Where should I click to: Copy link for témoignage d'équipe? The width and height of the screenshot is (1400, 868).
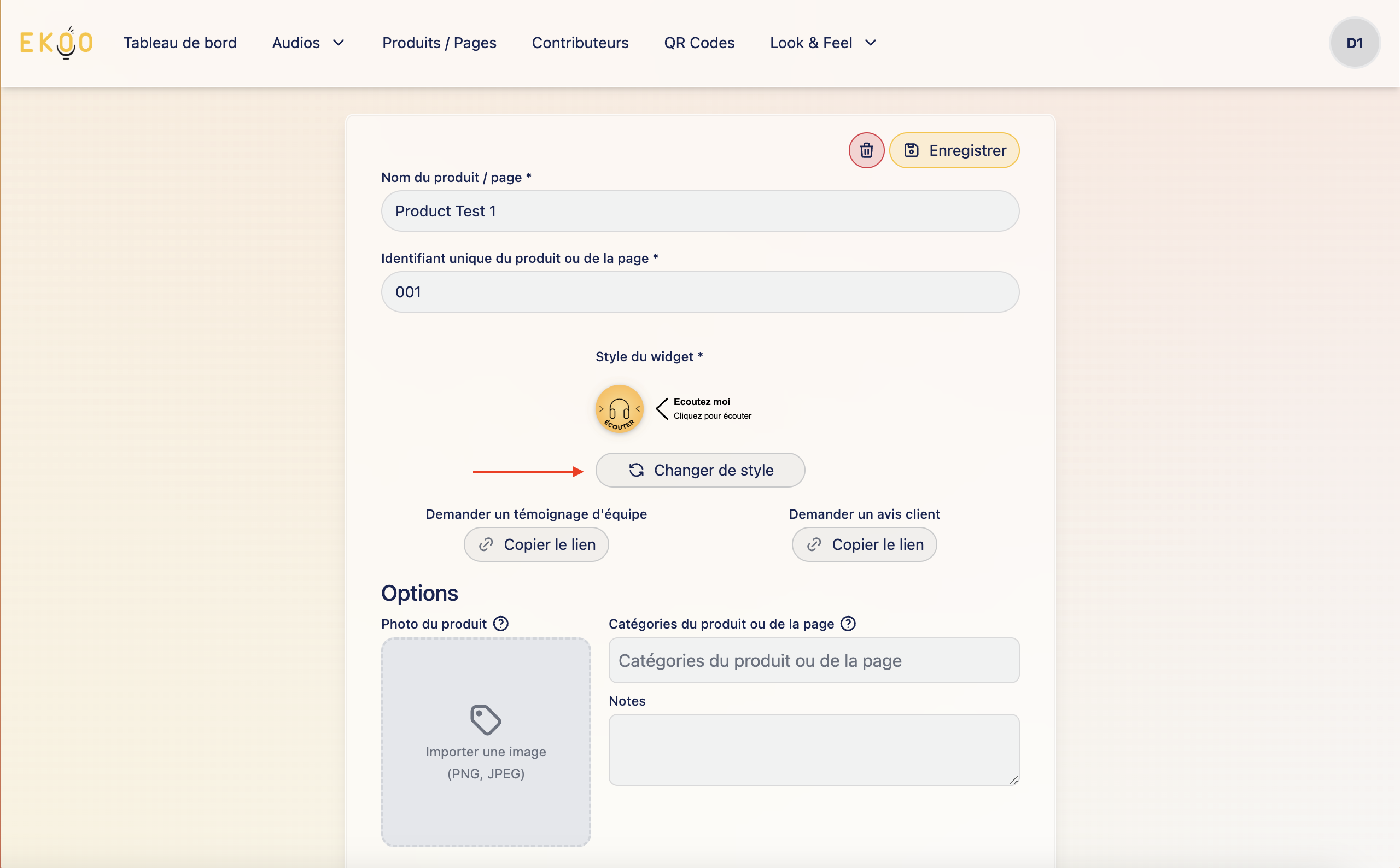pos(536,544)
